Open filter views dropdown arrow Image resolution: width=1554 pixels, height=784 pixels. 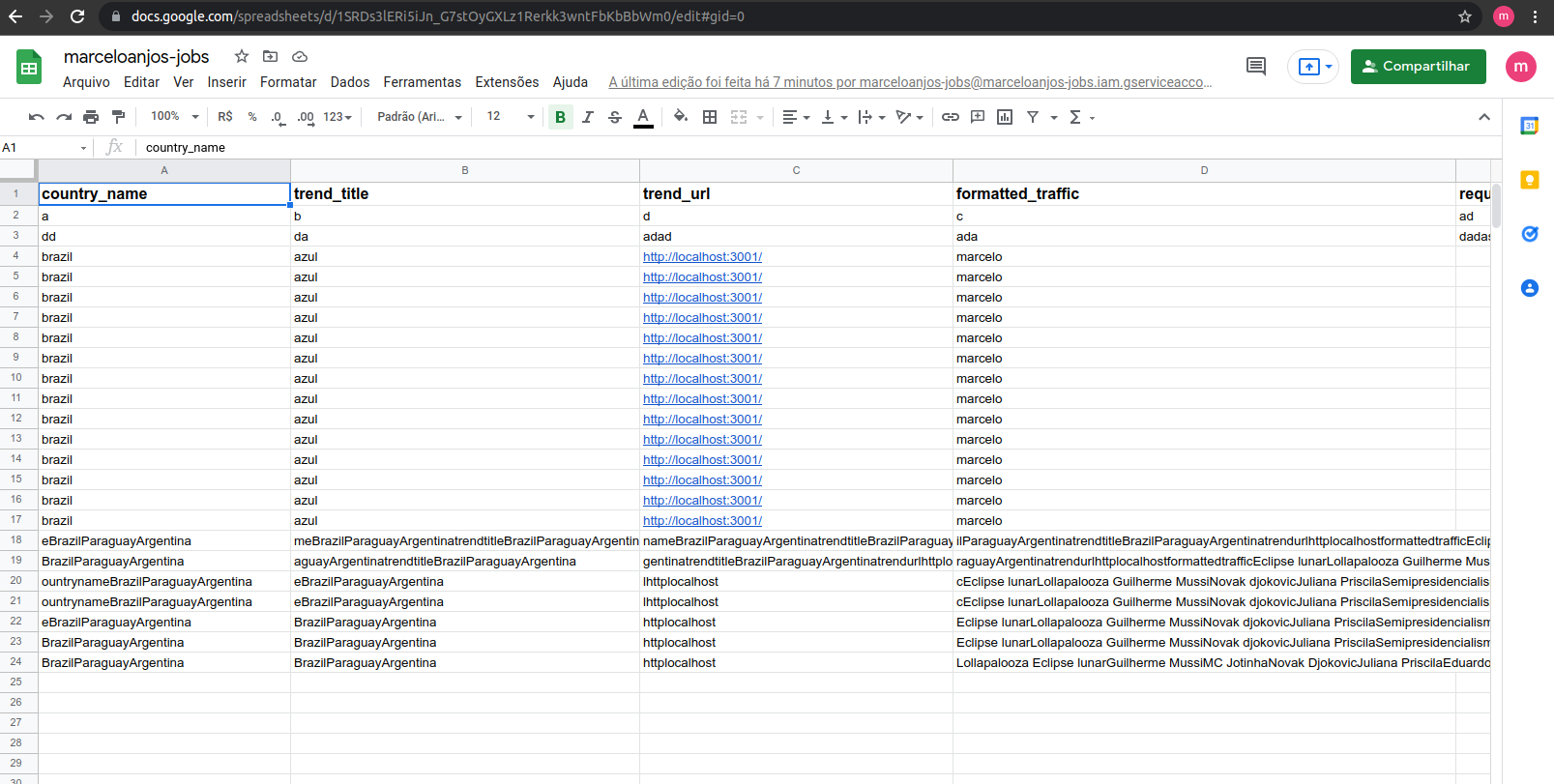(x=1054, y=118)
